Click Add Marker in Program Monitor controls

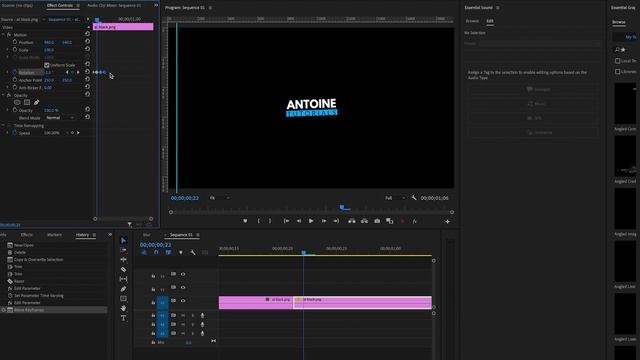[245, 221]
